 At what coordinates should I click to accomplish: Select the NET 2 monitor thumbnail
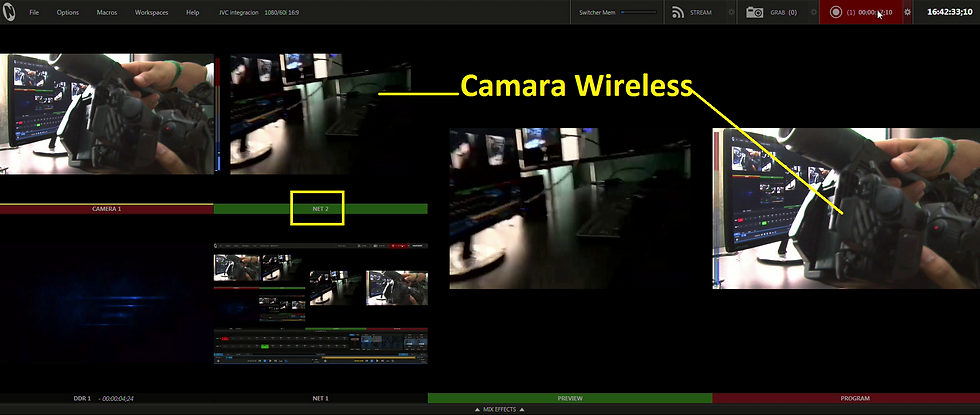click(x=321, y=114)
